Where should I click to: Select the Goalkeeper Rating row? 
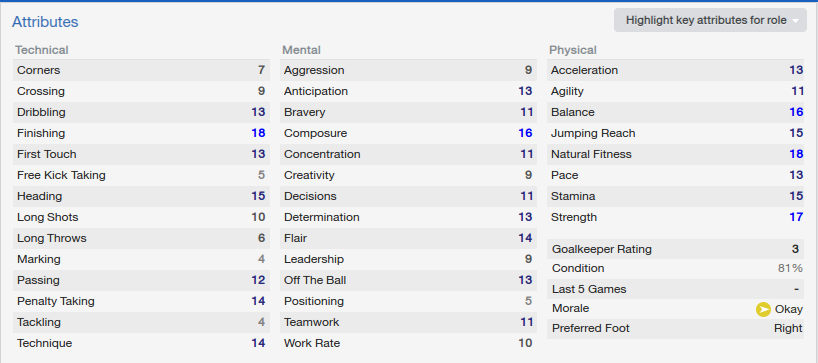click(x=676, y=249)
